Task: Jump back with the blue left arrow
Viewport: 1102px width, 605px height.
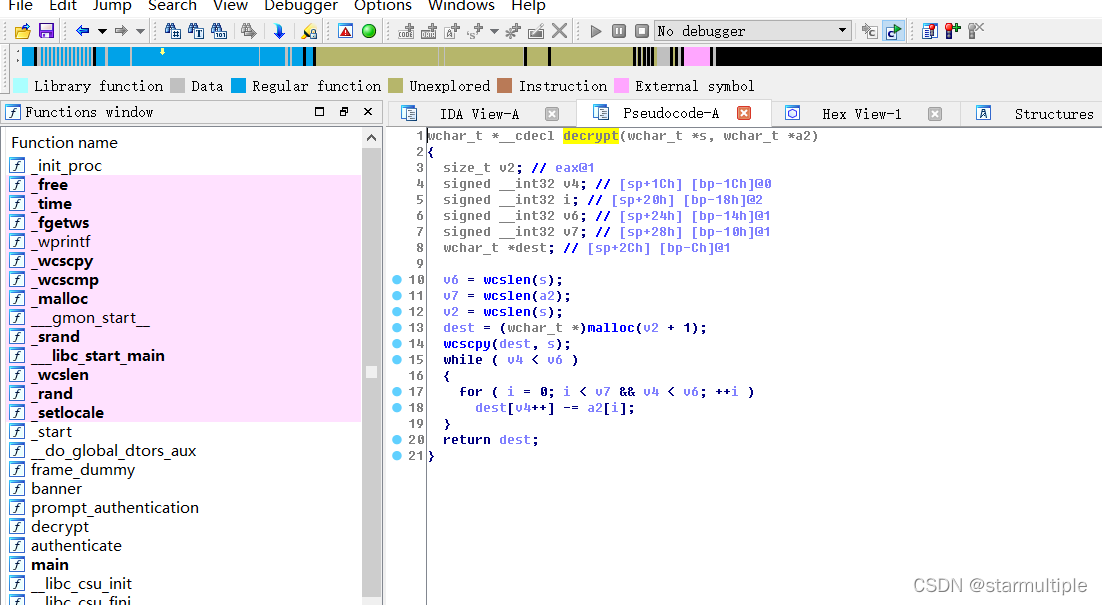Action: (82, 31)
